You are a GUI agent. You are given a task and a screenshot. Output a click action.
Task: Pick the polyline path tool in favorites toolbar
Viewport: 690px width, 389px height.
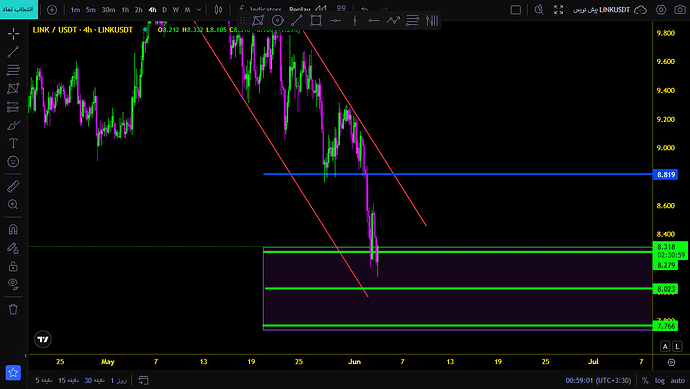393,20
